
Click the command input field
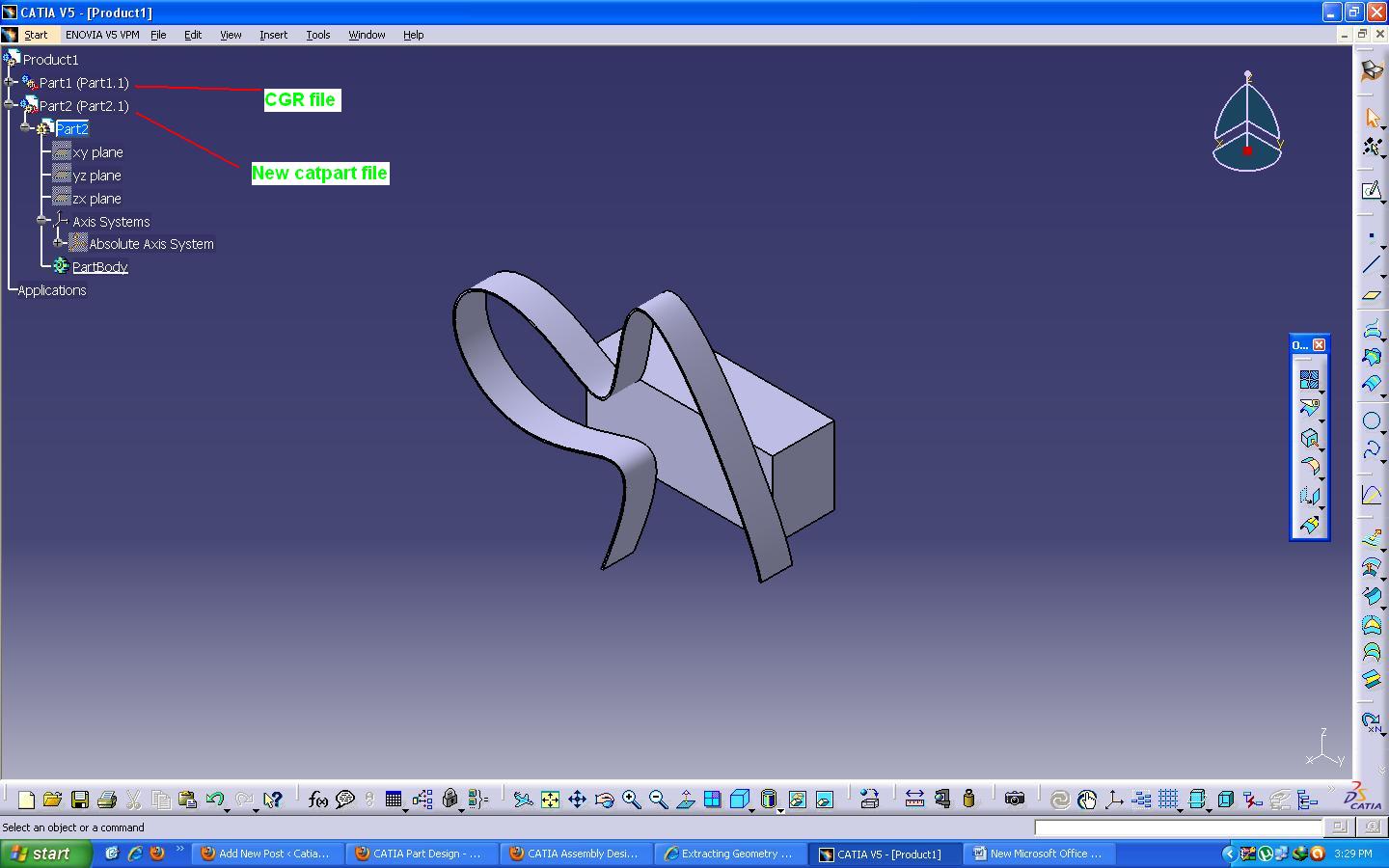pyautogui.click(x=1178, y=827)
